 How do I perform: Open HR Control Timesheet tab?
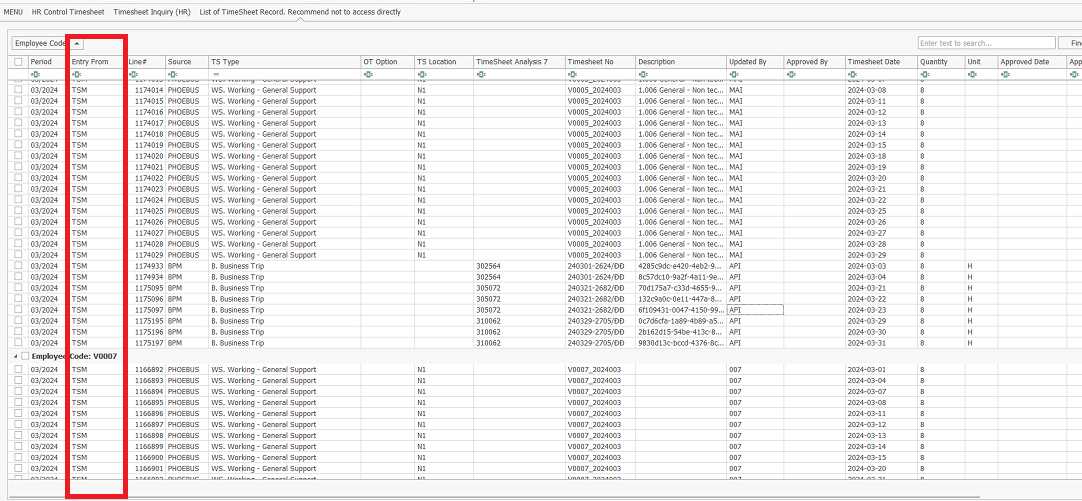tap(68, 11)
